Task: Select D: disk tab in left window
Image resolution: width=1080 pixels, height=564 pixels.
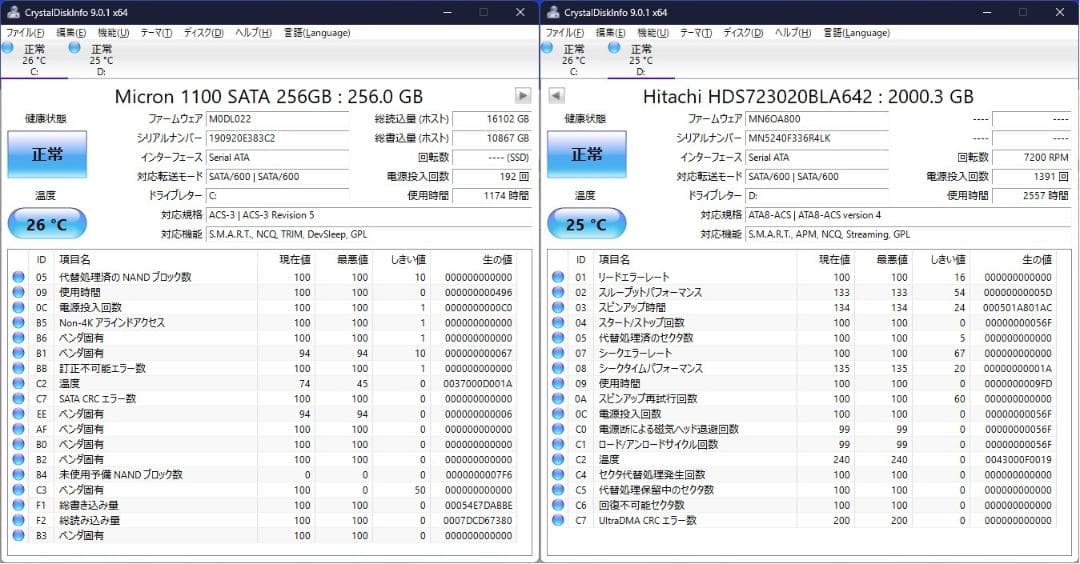Action: 101,59
